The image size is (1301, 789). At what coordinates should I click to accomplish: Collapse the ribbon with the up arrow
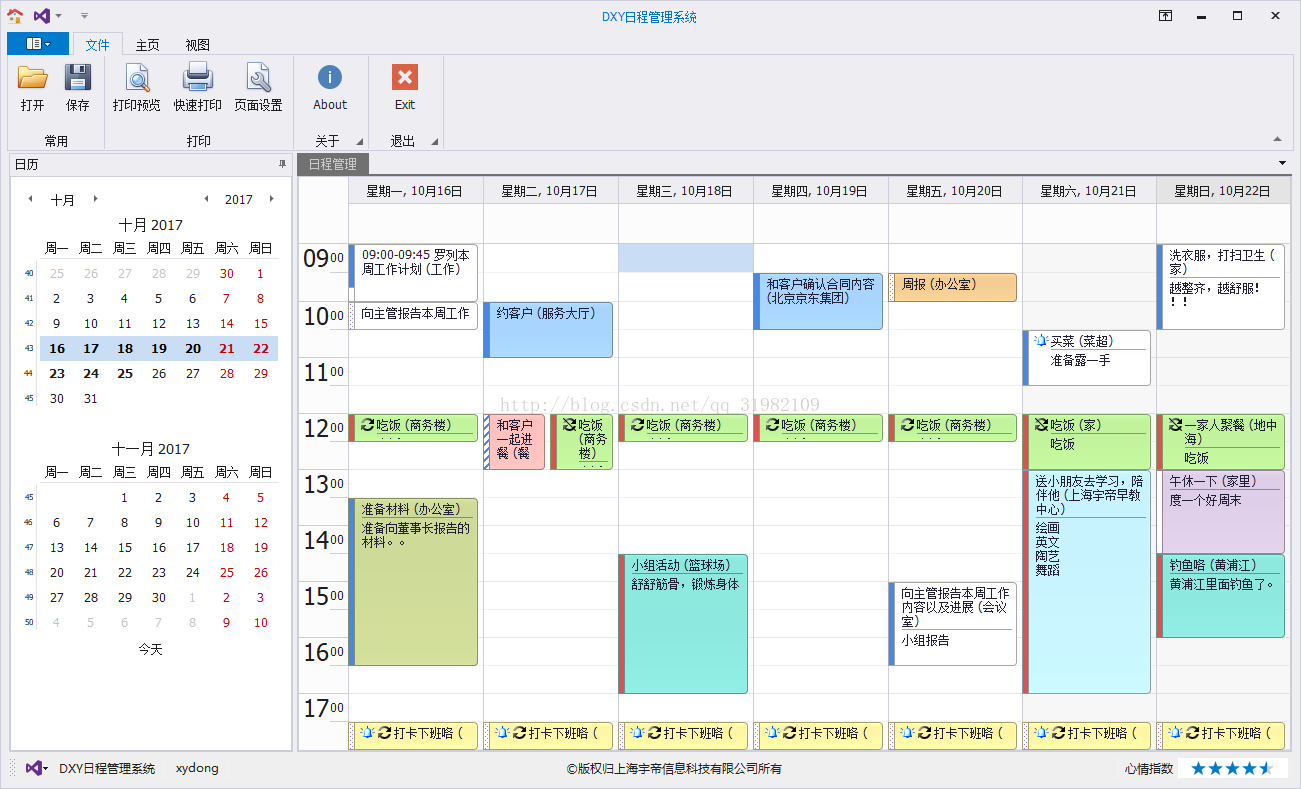tap(1277, 139)
